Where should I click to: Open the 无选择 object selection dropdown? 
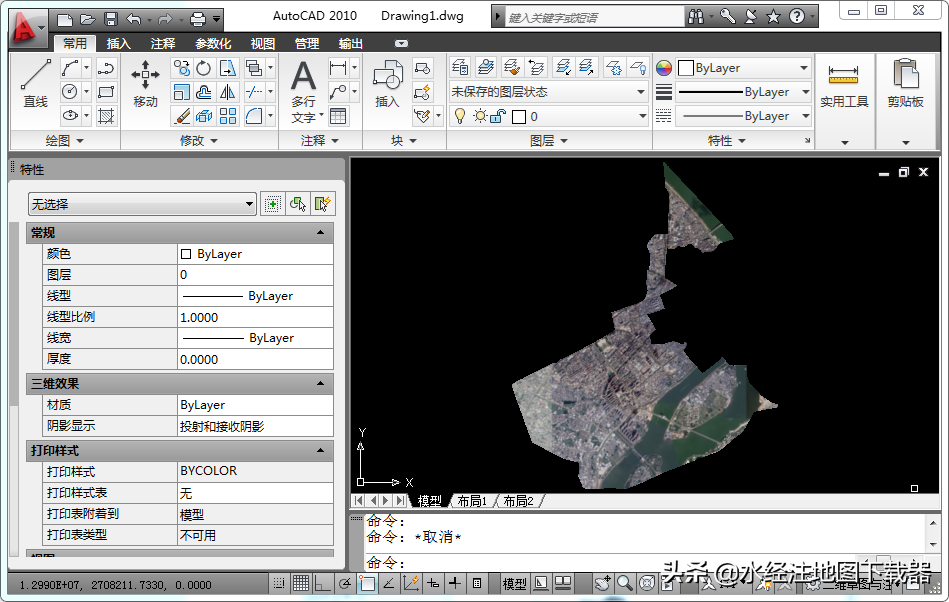[x=142, y=204]
